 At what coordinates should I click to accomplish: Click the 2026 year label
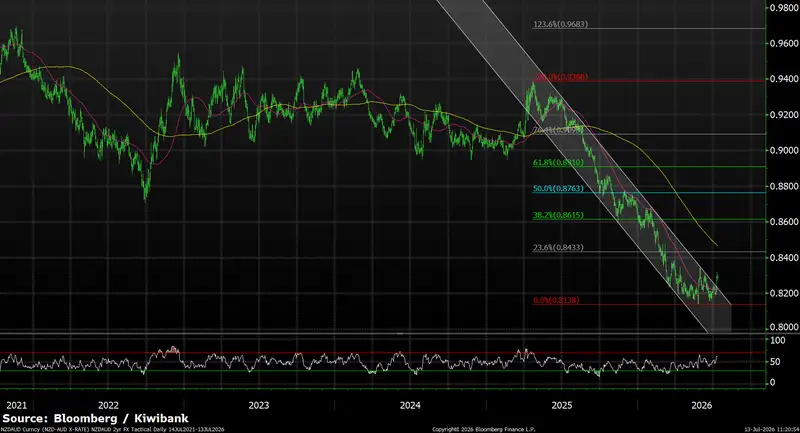click(x=702, y=405)
